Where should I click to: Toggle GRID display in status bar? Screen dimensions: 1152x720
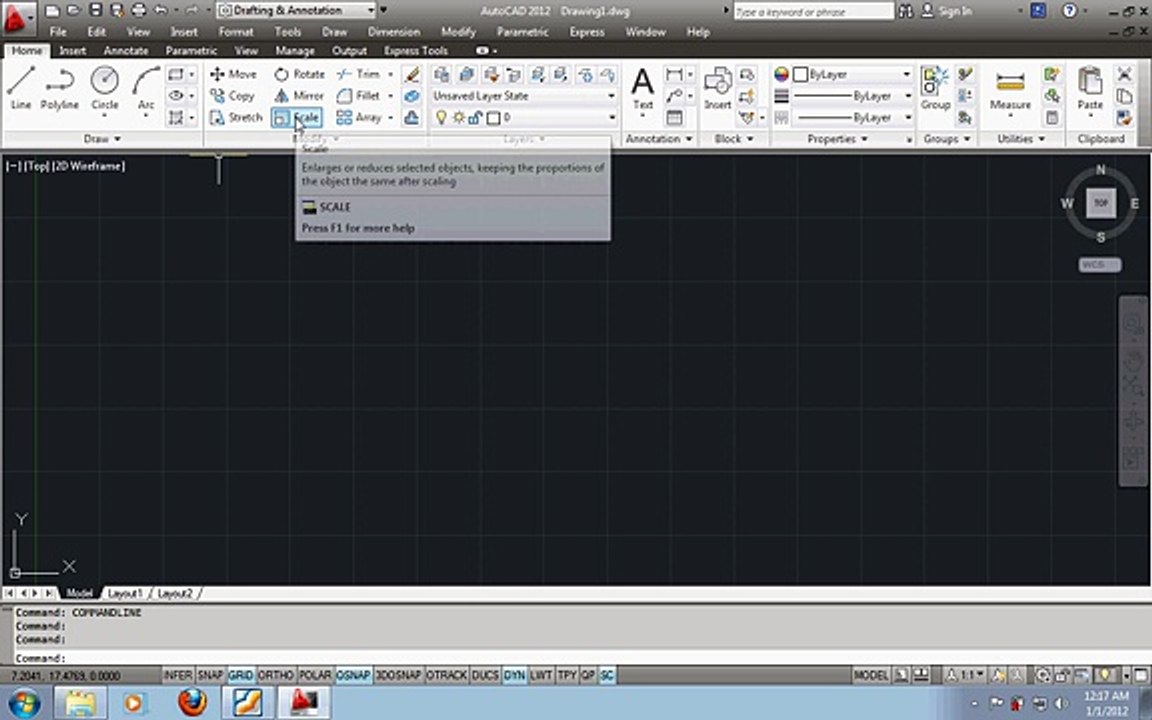pos(240,675)
